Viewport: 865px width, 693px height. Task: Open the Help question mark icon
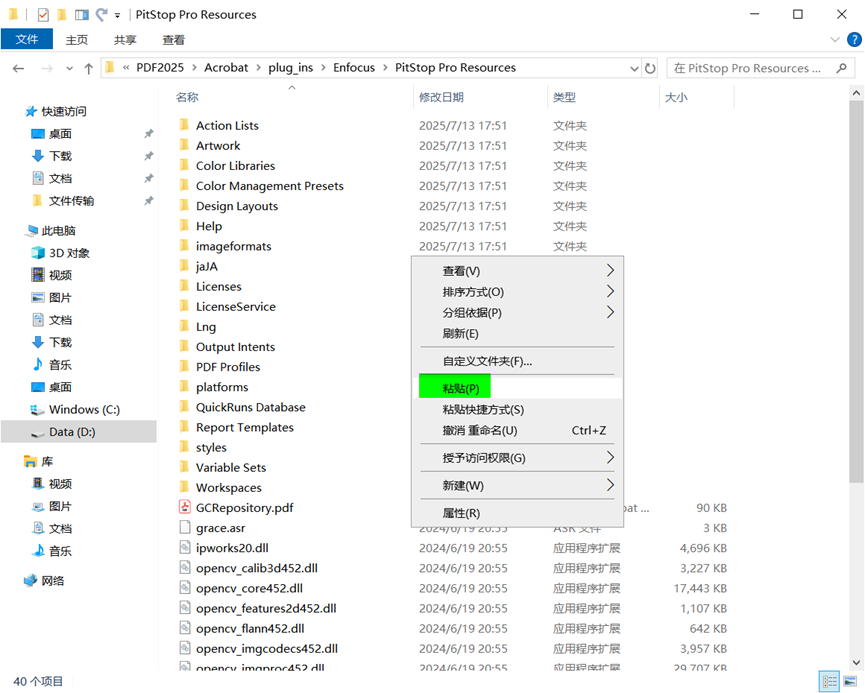(854, 40)
